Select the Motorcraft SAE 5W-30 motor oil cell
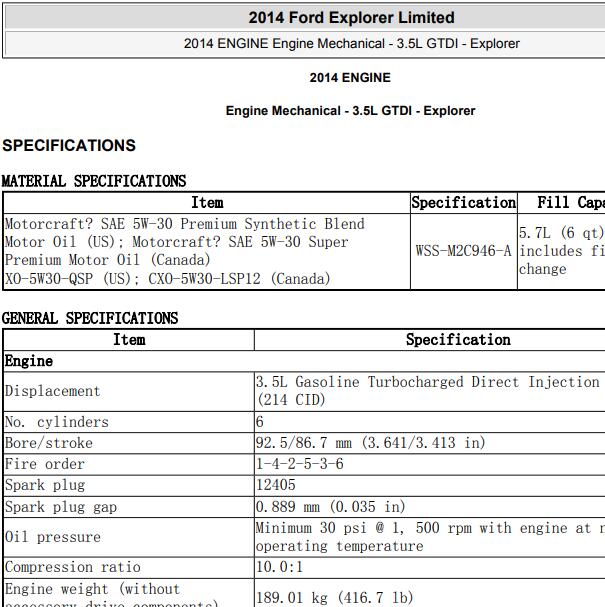This screenshot has height=607, width=605. pos(207,251)
